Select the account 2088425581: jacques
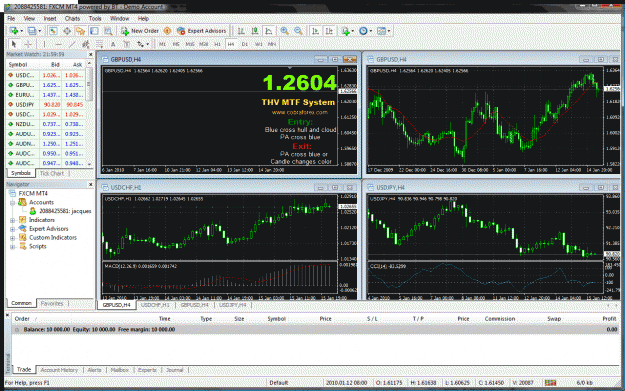Viewport: 625px width, 391px height. tap(65, 211)
